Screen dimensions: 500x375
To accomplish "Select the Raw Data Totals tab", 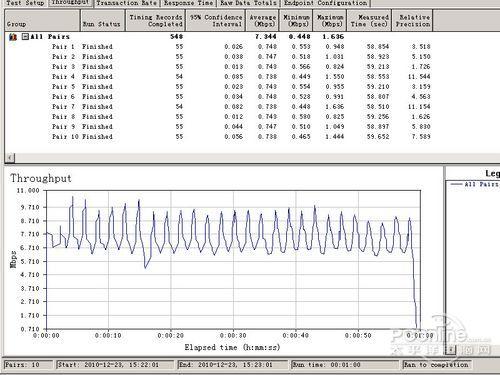I will click(x=249, y=3).
